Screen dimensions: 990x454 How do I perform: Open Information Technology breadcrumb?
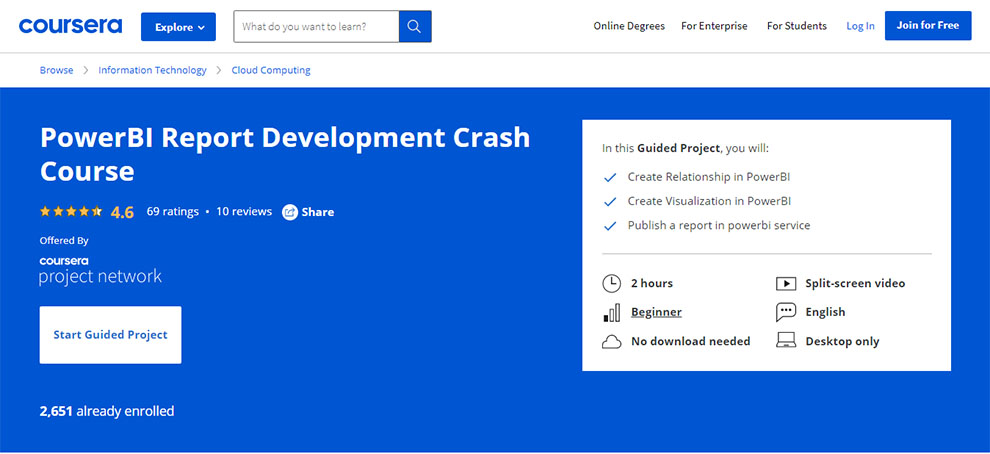coord(152,70)
